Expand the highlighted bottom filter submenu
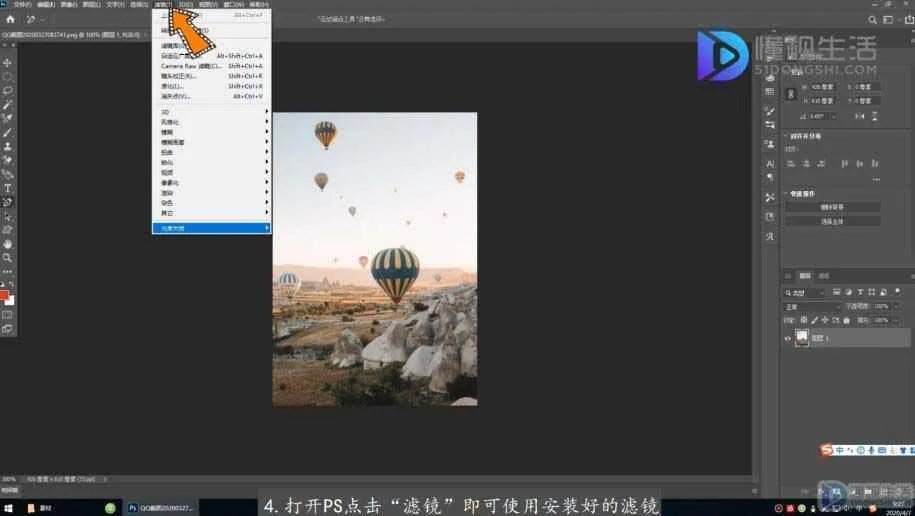The image size is (915, 516). click(210, 228)
